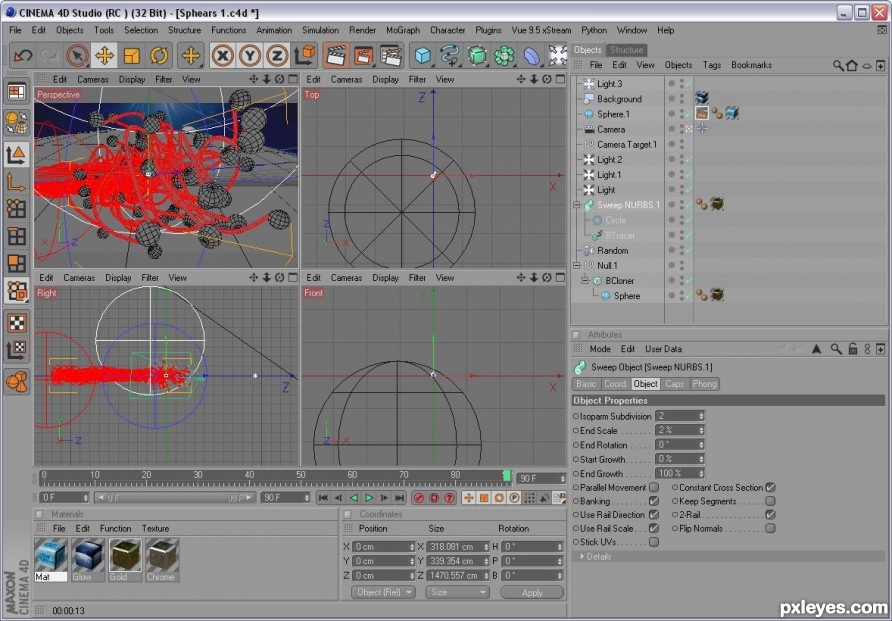Screen dimensions: 892x621
Task: Select the Live Selection tool
Action: click(x=77, y=56)
